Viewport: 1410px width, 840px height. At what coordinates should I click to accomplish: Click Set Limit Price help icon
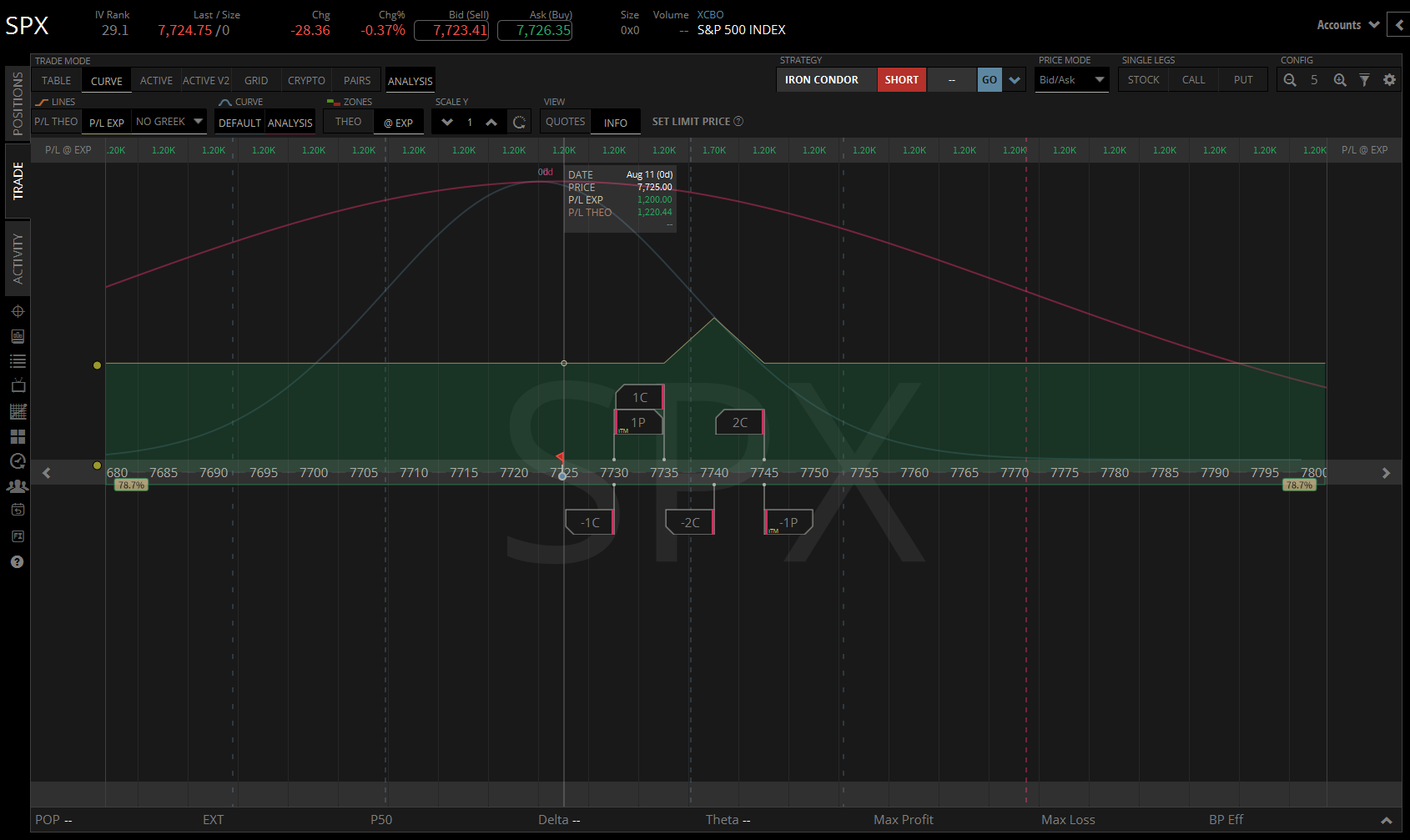coord(738,121)
